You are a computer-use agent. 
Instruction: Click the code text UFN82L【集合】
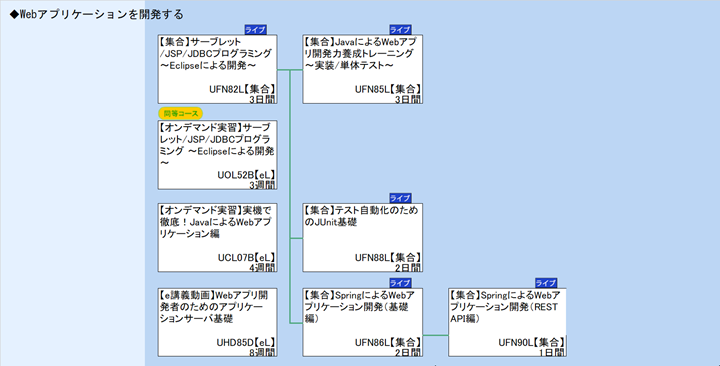(242, 90)
